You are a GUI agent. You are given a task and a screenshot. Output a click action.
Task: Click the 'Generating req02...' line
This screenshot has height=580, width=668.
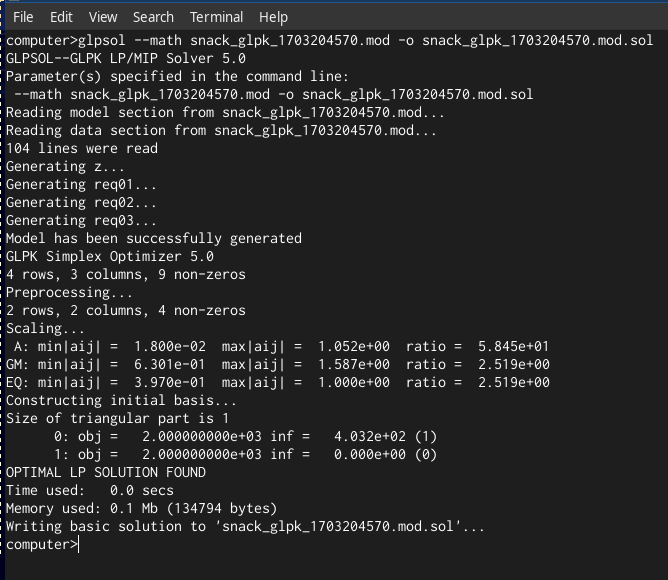tap(81, 202)
